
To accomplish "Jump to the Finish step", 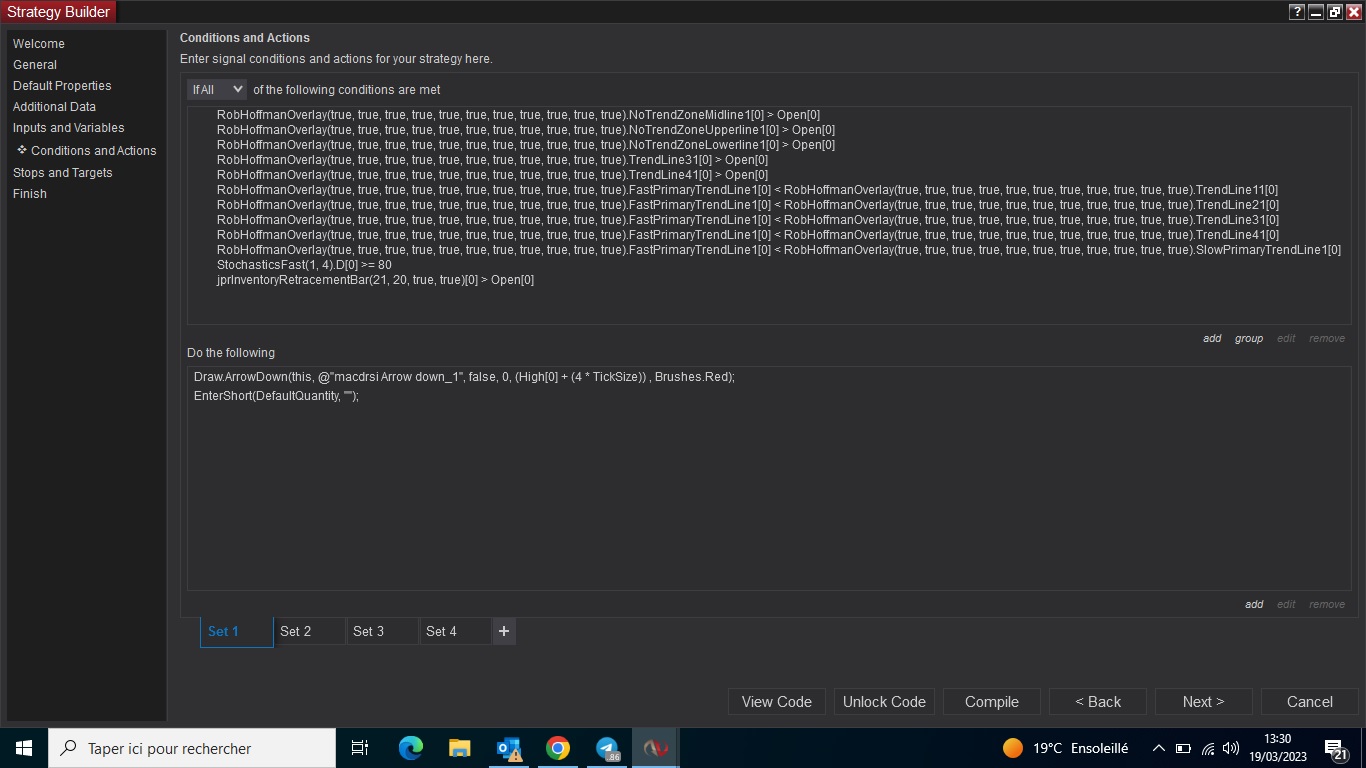I will (30, 194).
